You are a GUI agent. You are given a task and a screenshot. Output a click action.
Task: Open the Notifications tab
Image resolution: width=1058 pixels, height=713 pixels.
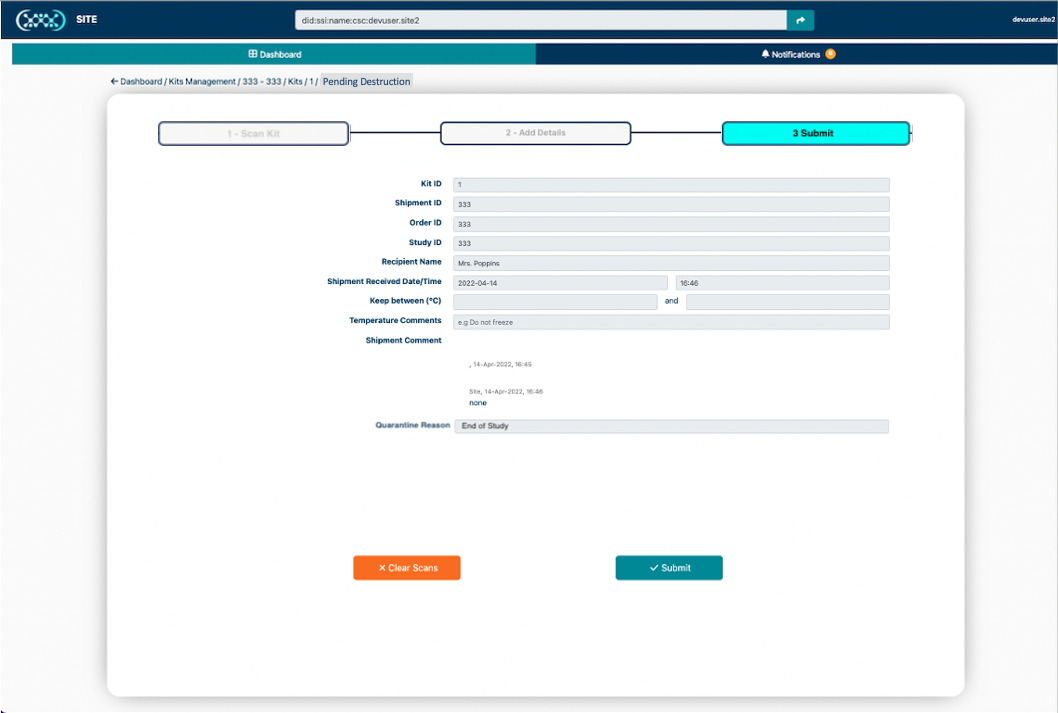coord(796,54)
